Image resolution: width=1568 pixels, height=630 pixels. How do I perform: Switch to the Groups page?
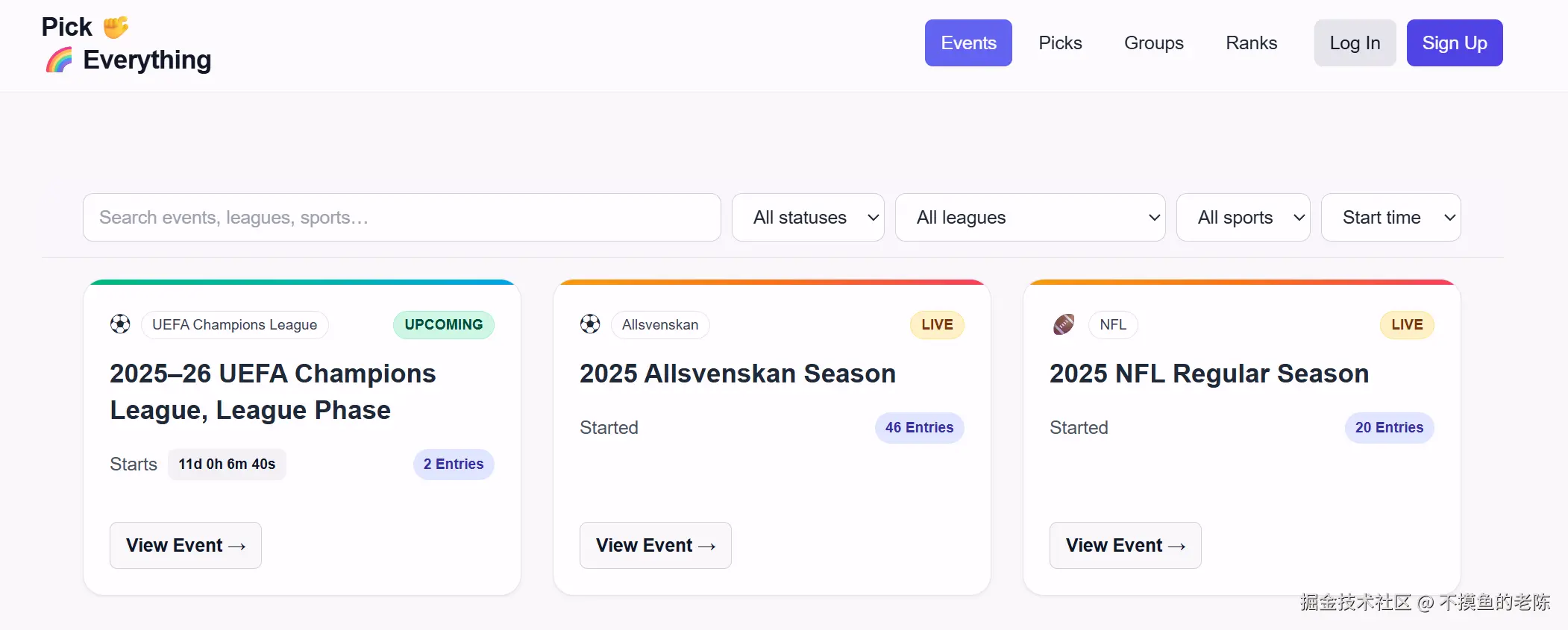tap(1153, 43)
